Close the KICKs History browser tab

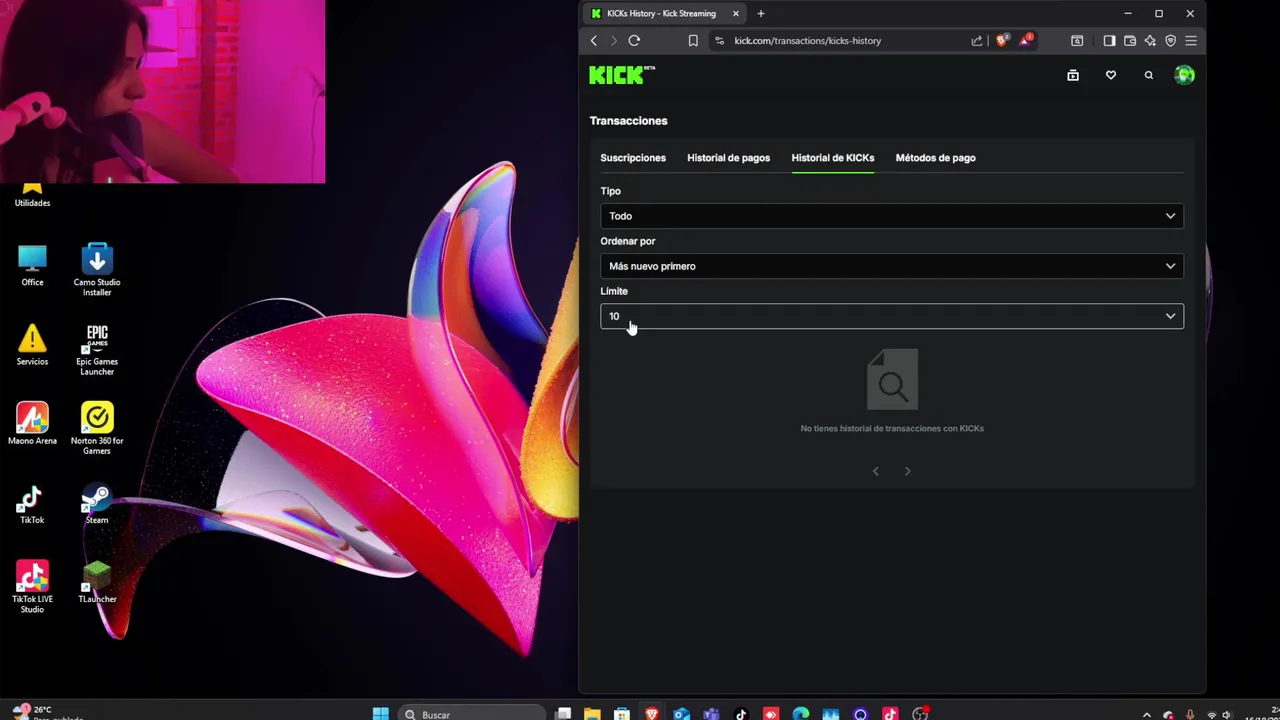pyautogui.click(x=736, y=14)
